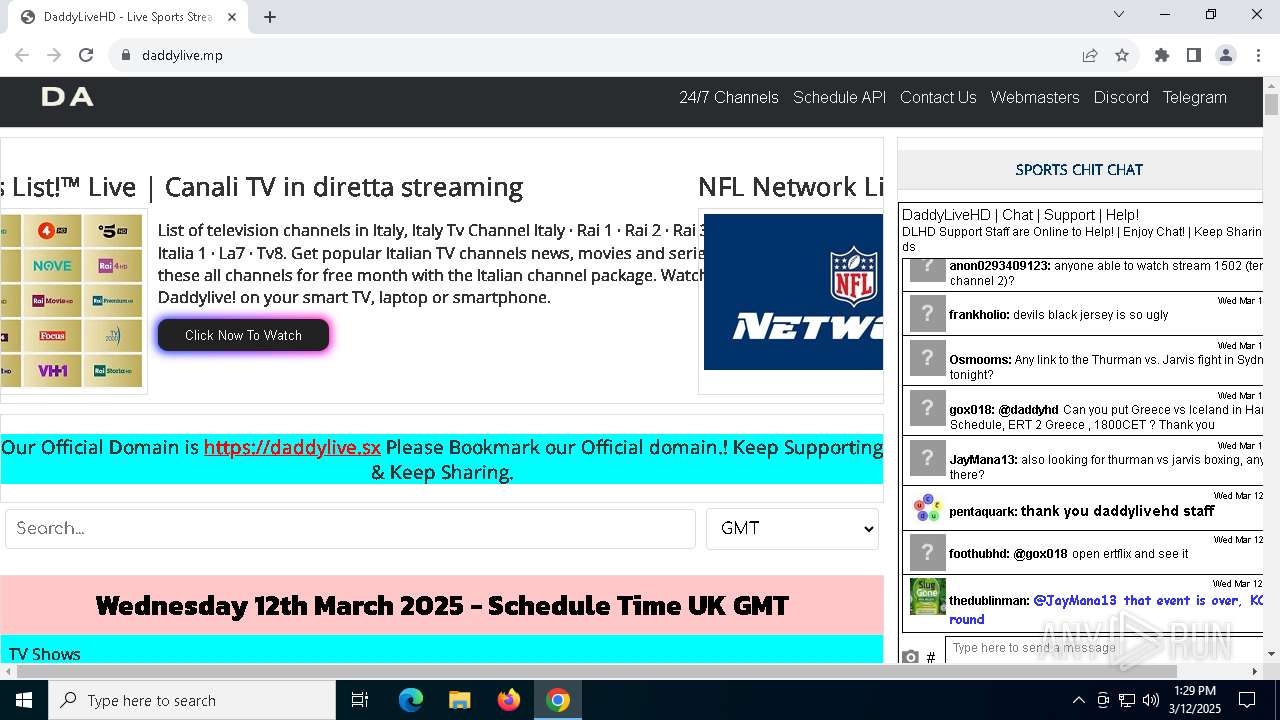The height and width of the screenshot is (720, 1280).
Task: Click the NFL Network heading
Action: (790, 187)
